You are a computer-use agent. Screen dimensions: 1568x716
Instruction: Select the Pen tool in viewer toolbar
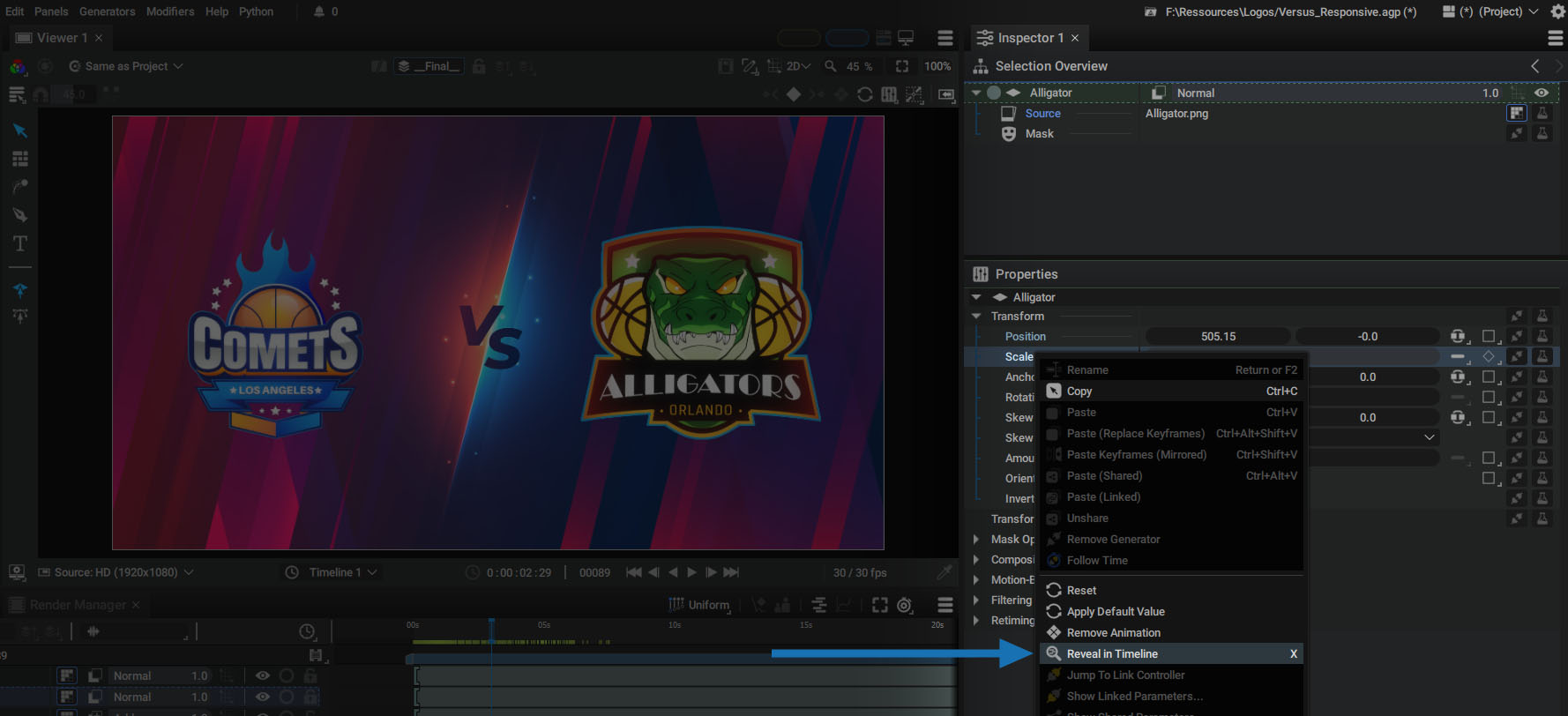[x=19, y=215]
